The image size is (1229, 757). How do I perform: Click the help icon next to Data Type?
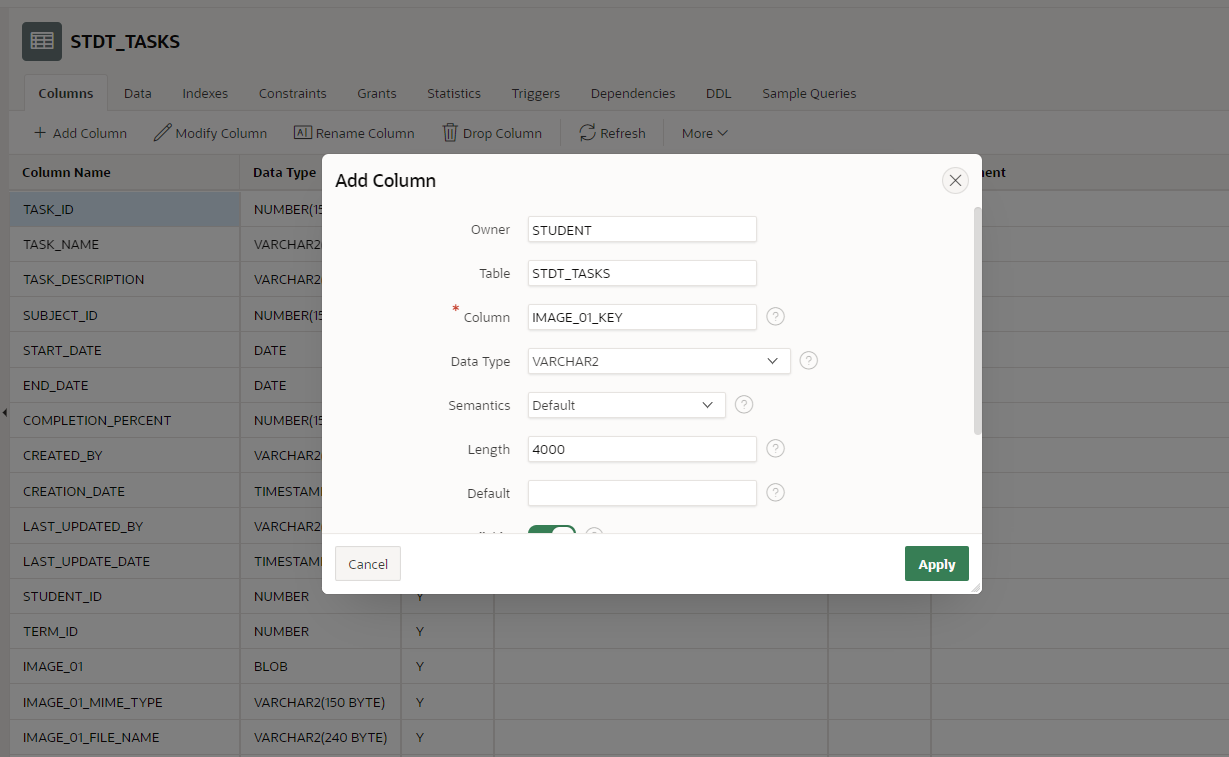(x=809, y=361)
